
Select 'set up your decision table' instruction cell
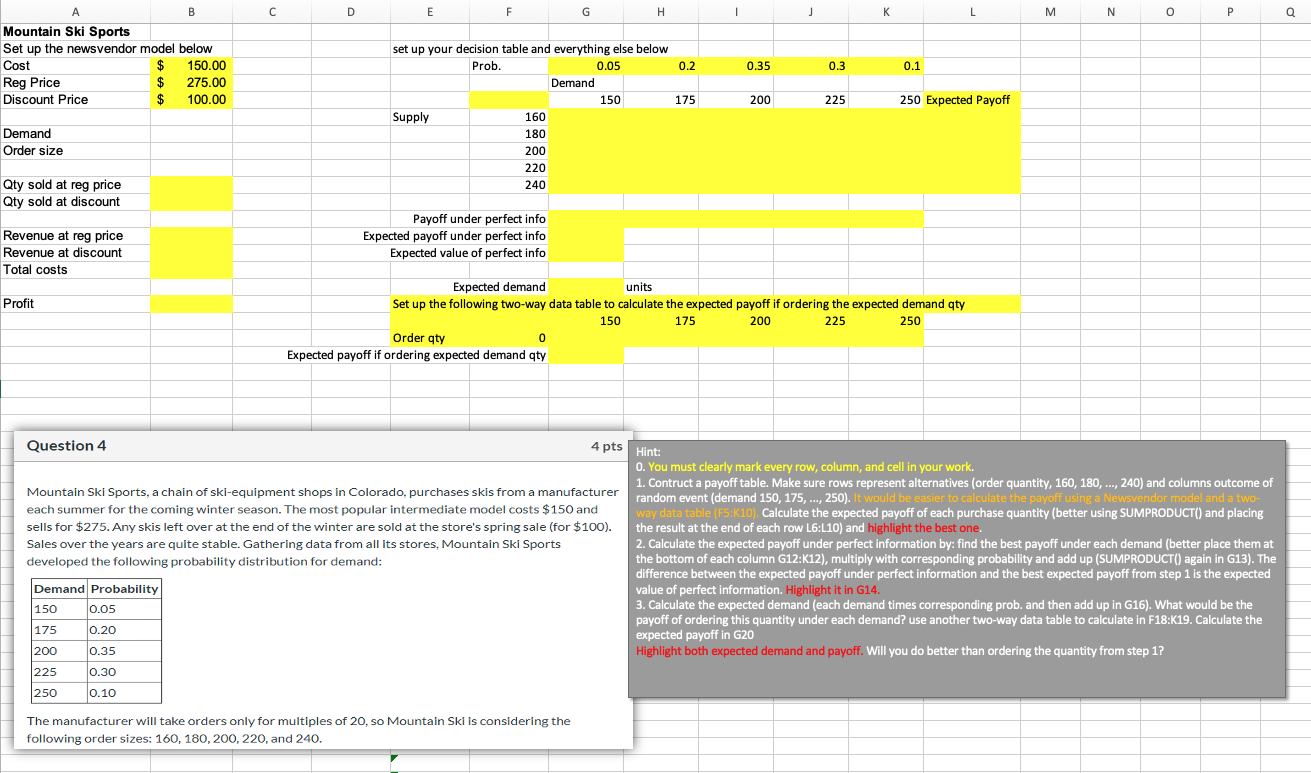(x=531, y=49)
